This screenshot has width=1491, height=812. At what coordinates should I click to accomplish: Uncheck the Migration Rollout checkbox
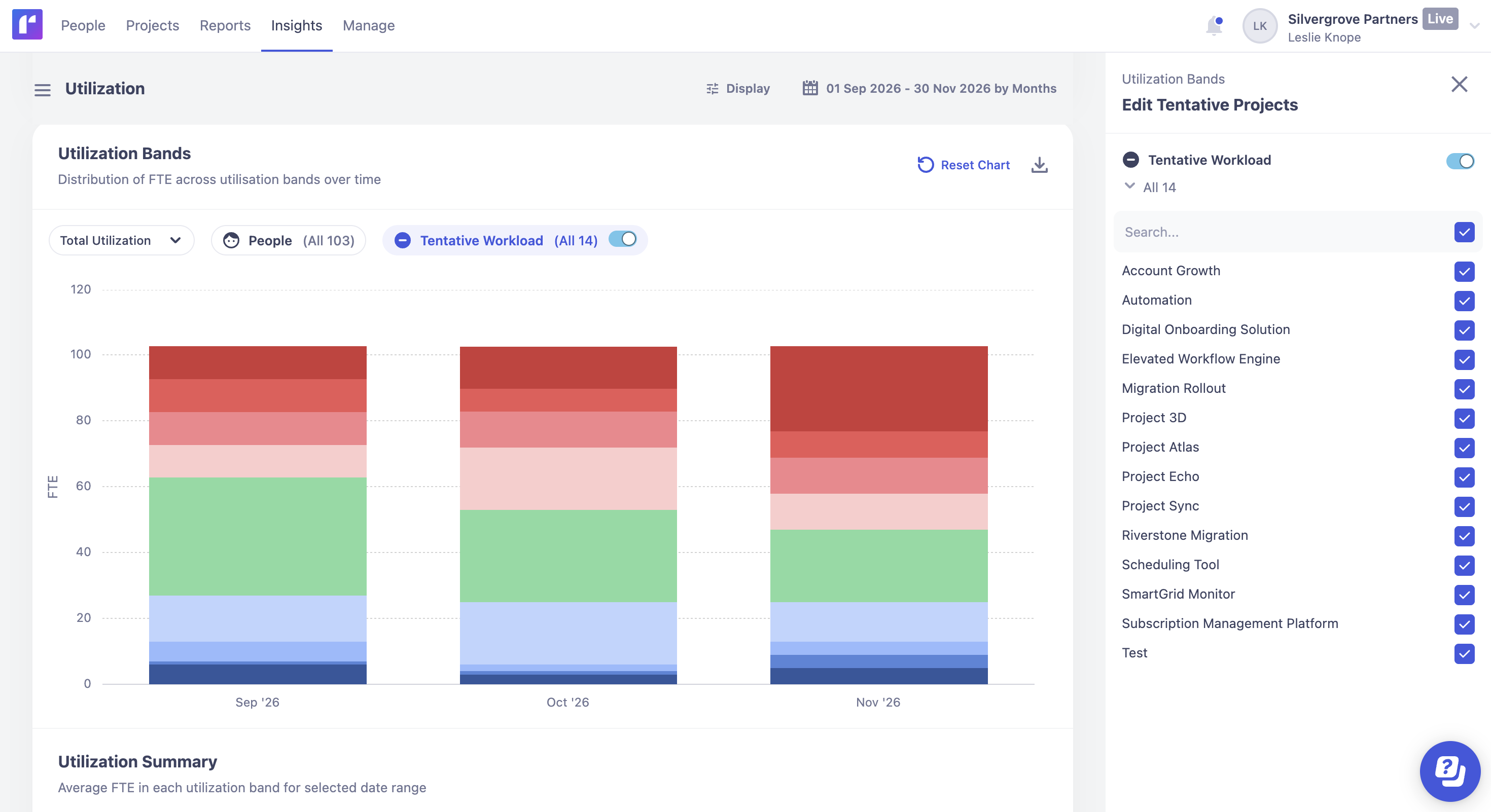coord(1464,389)
